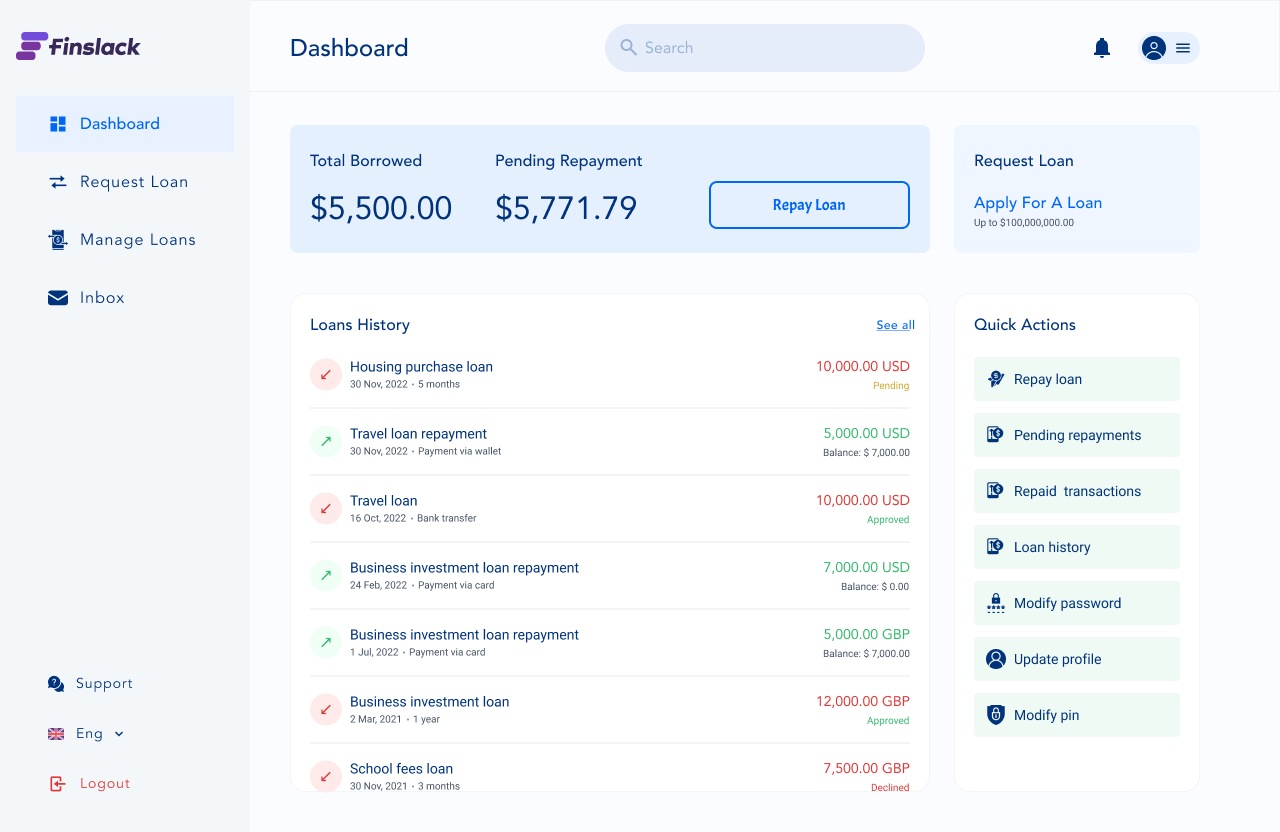Log out using the Logout link
1280x832 pixels.
tap(104, 784)
